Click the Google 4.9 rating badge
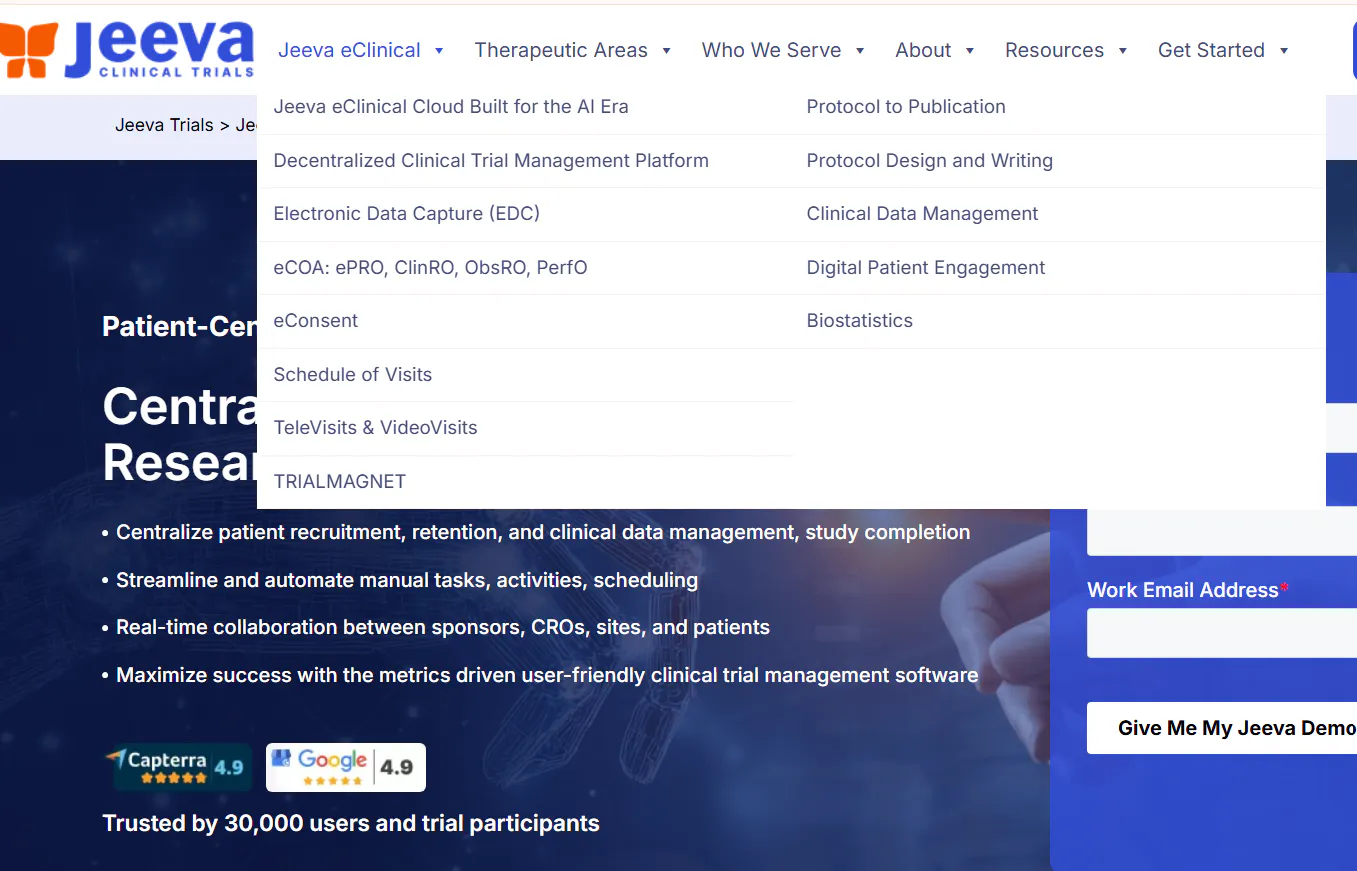This screenshot has height=871, width=1357. (x=346, y=767)
